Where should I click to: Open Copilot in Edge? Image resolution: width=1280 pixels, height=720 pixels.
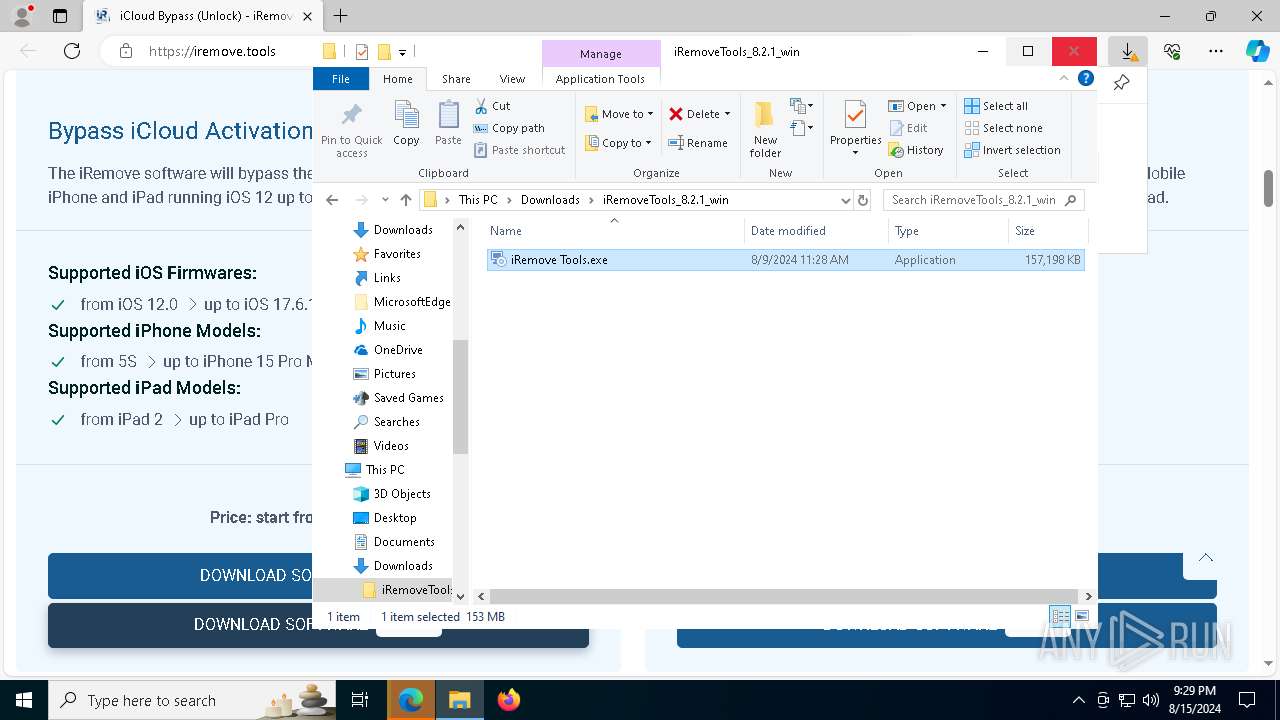(x=1257, y=51)
